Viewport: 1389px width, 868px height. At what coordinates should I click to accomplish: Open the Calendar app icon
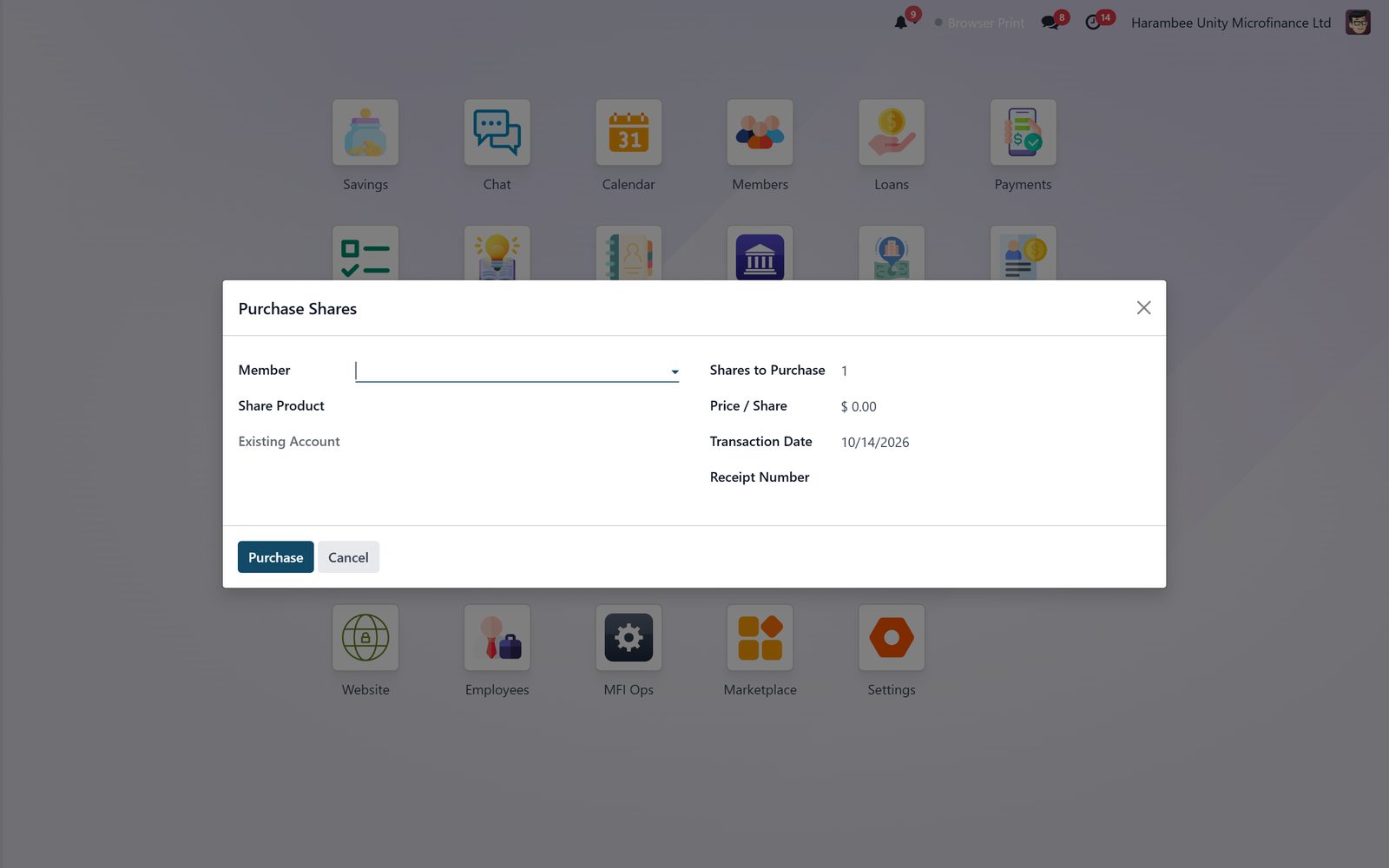[629, 132]
